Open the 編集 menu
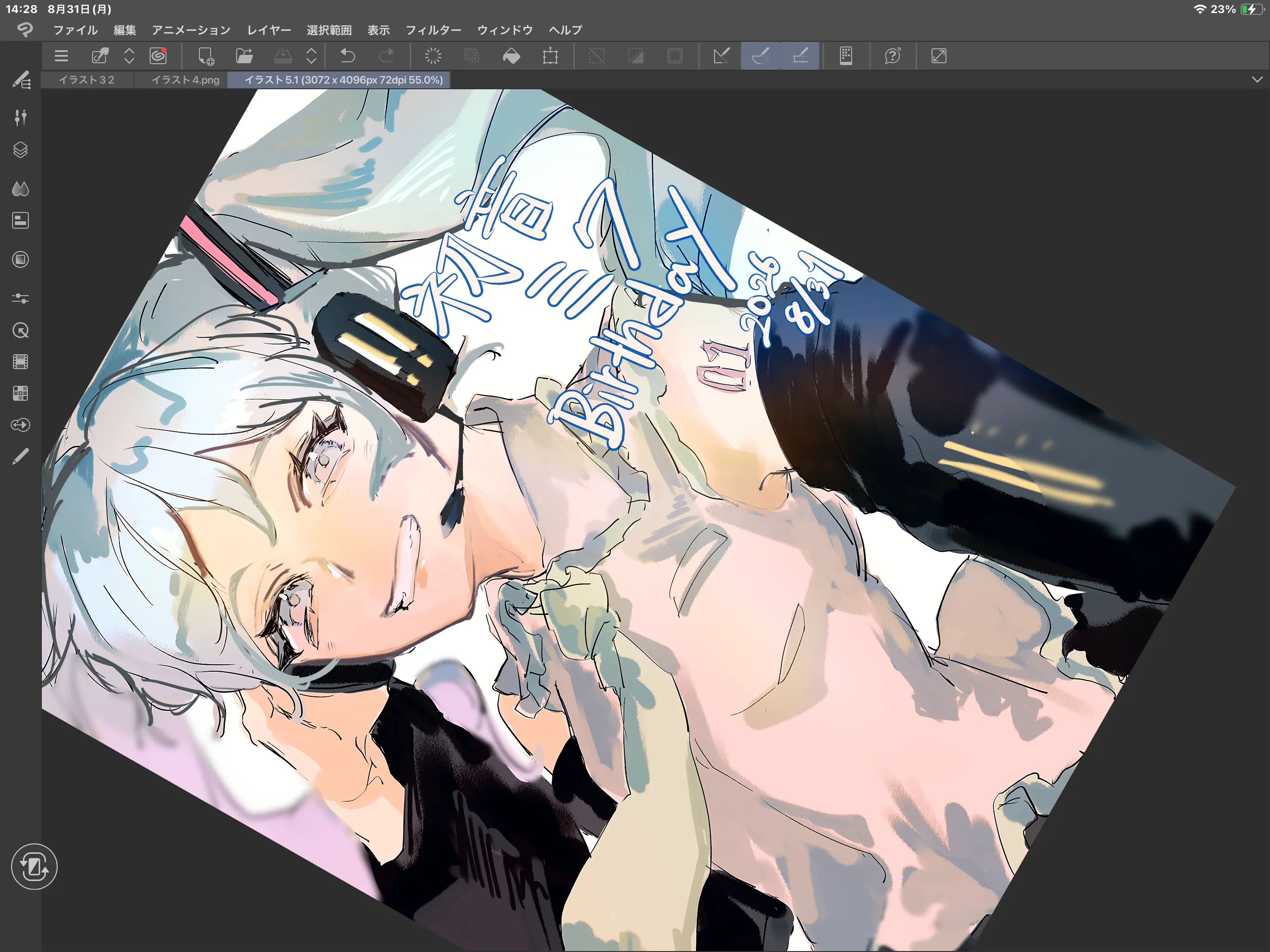The height and width of the screenshot is (952, 1270). coord(125,30)
